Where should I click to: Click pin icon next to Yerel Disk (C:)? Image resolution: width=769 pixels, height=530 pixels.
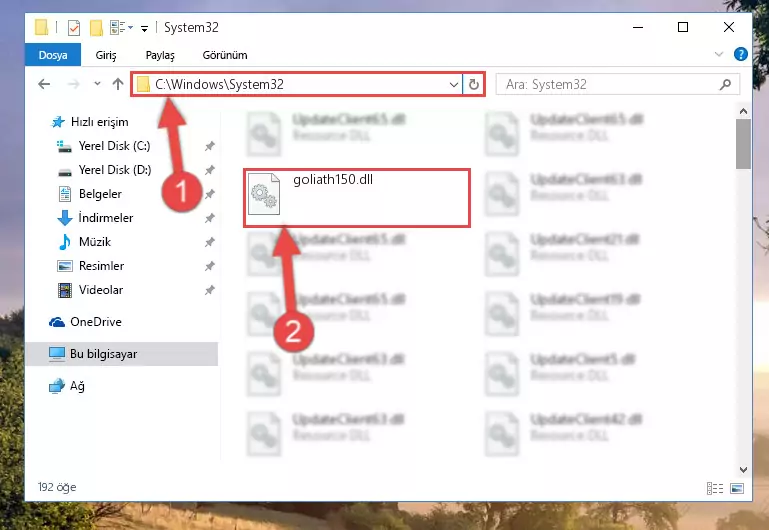[209, 146]
